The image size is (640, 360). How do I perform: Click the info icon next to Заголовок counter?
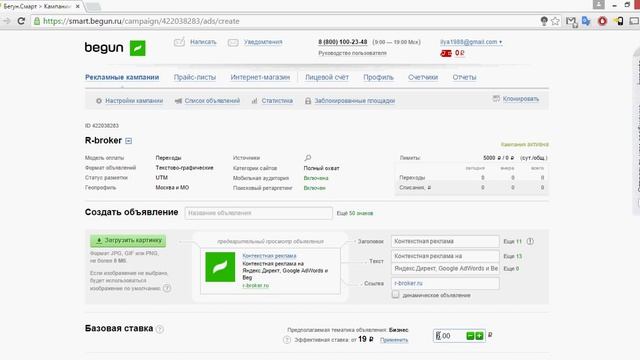click(x=530, y=241)
